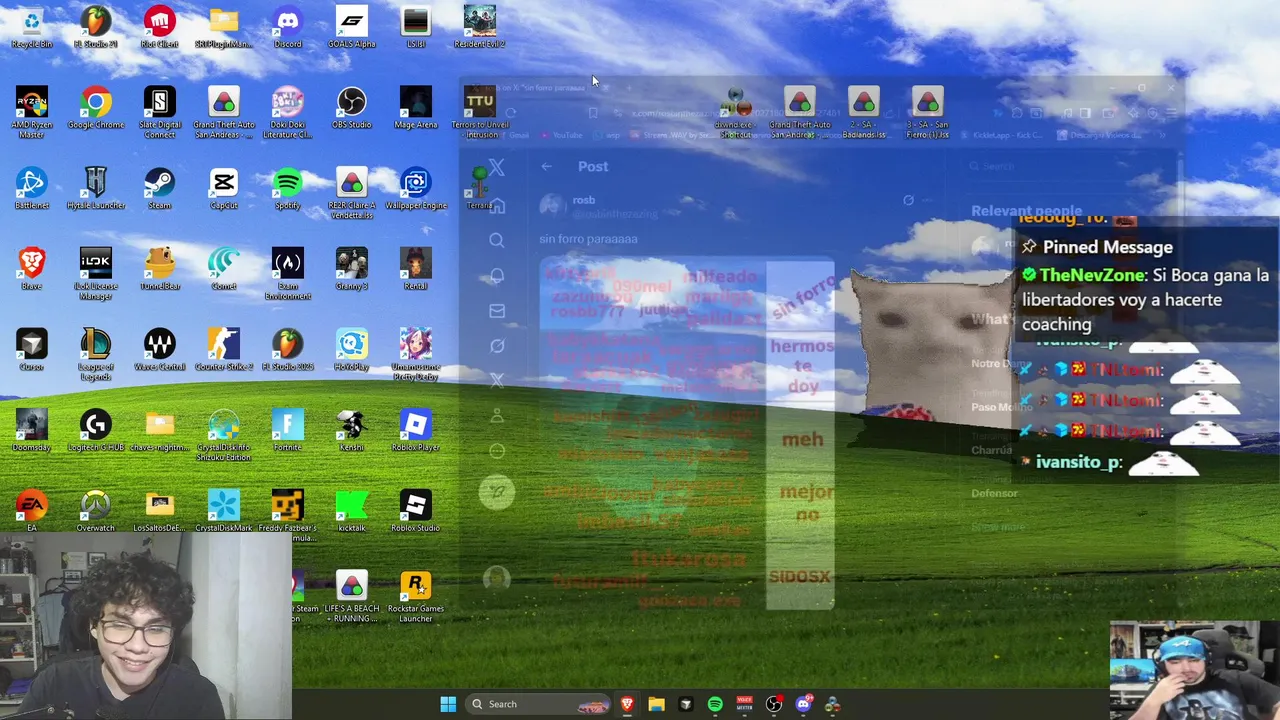Open the Exam Environment desktop shortcut
This screenshot has width=1280, height=720.
(x=288, y=275)
